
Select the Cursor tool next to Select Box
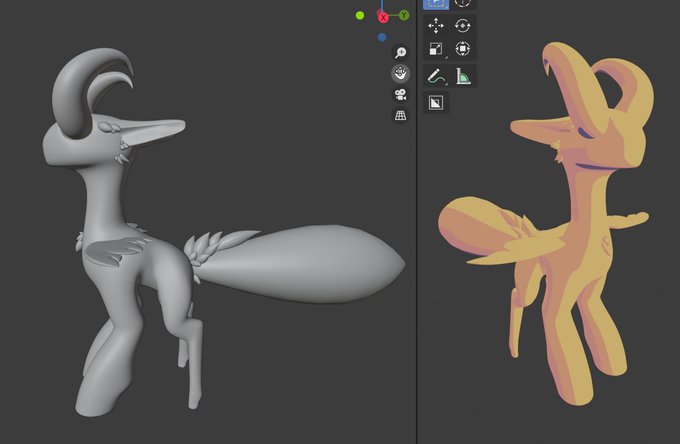click(463, 4)
